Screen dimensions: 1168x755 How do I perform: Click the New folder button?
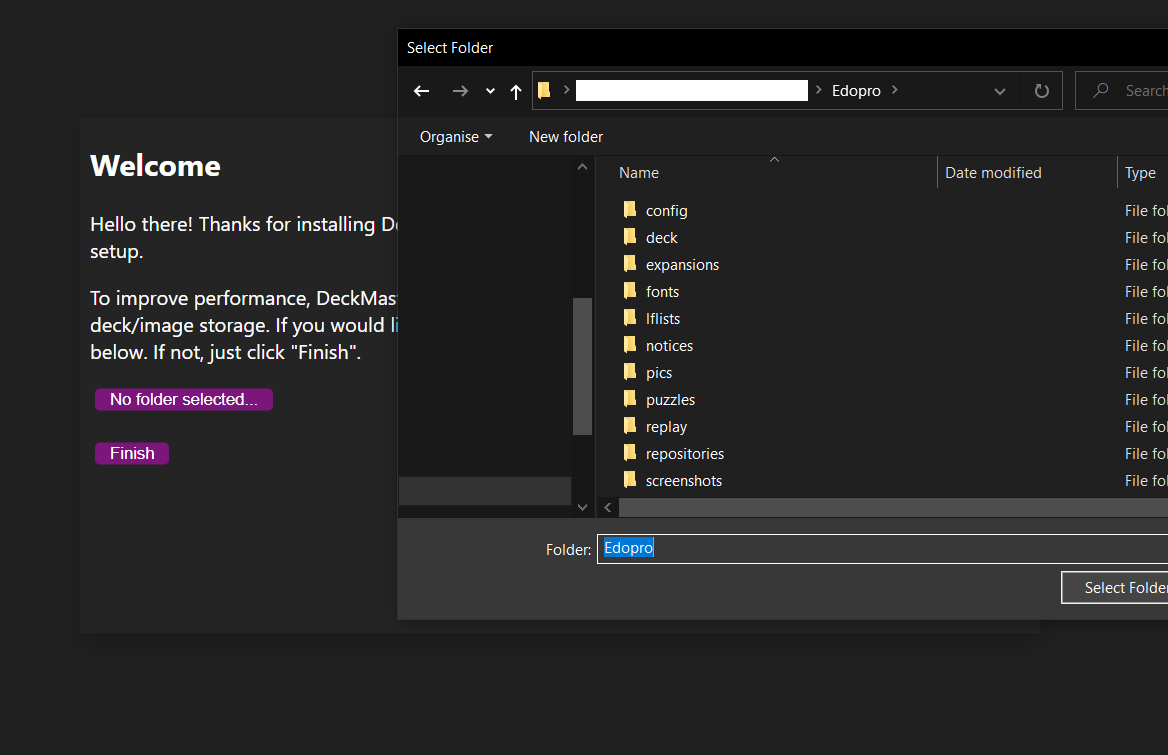tap(566, 137)
